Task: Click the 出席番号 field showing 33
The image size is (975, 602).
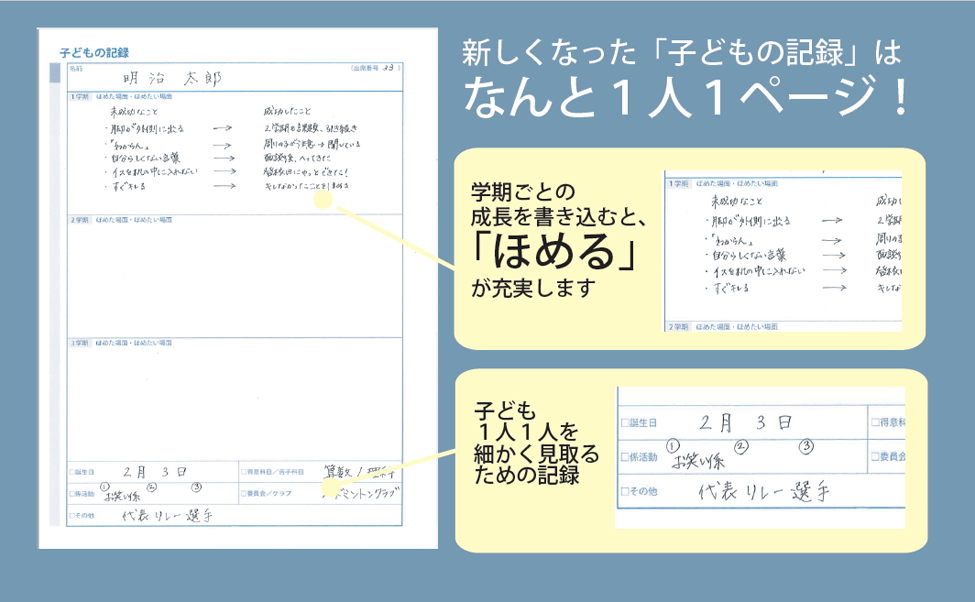Action: [376, 68]
